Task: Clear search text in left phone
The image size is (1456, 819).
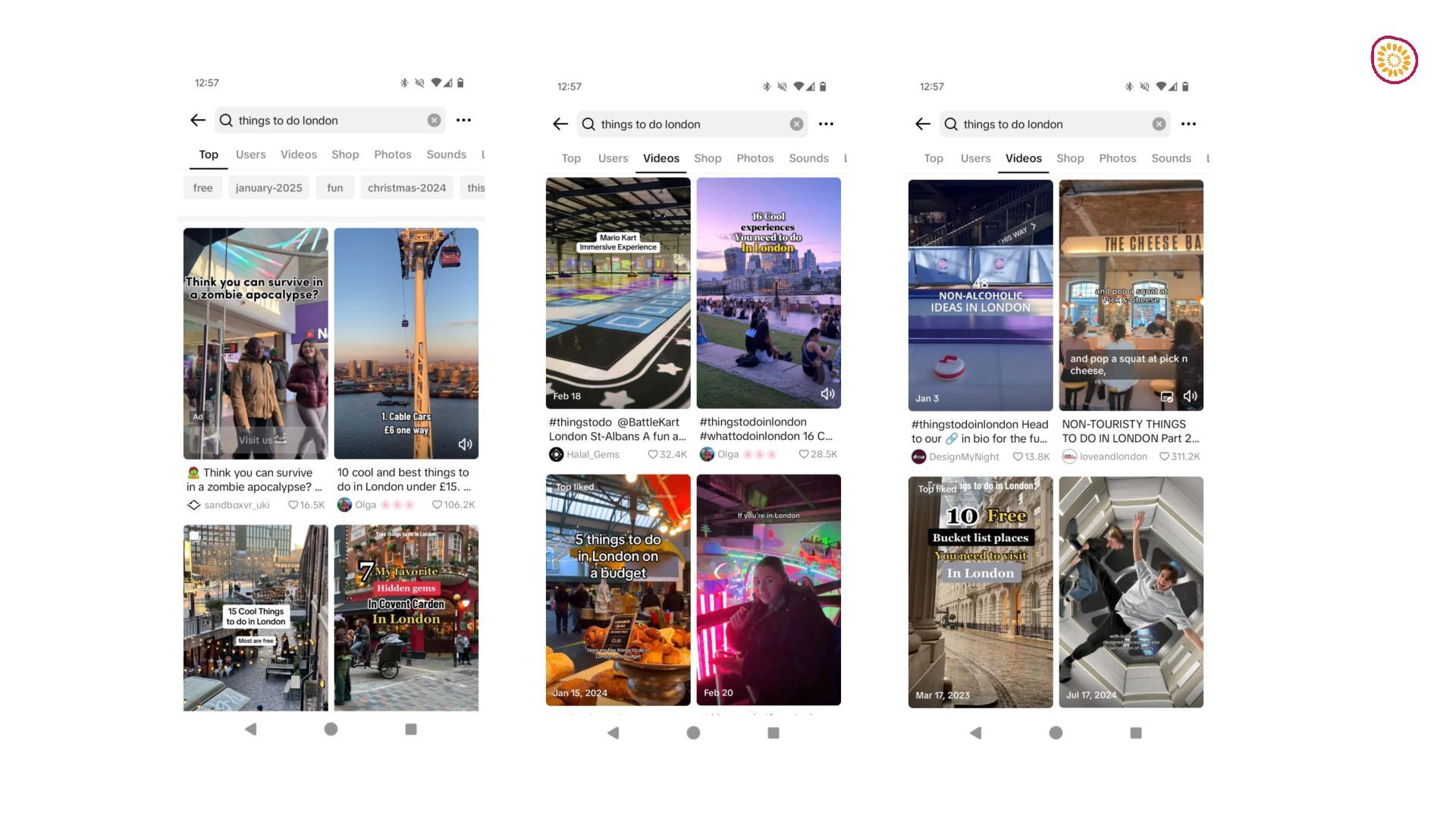Action: [434, 120]
